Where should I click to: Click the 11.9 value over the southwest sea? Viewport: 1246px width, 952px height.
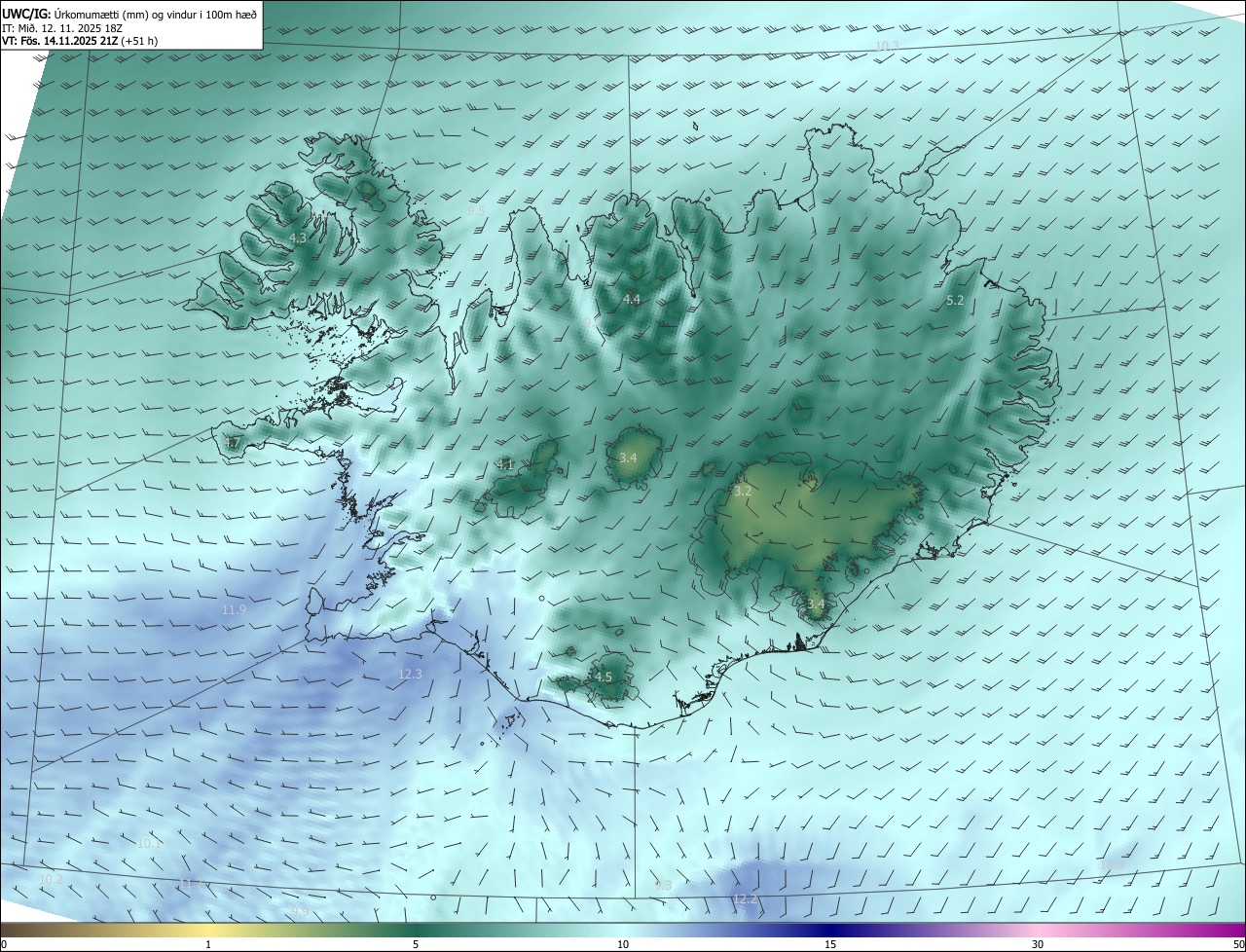[x=234, y=610]
